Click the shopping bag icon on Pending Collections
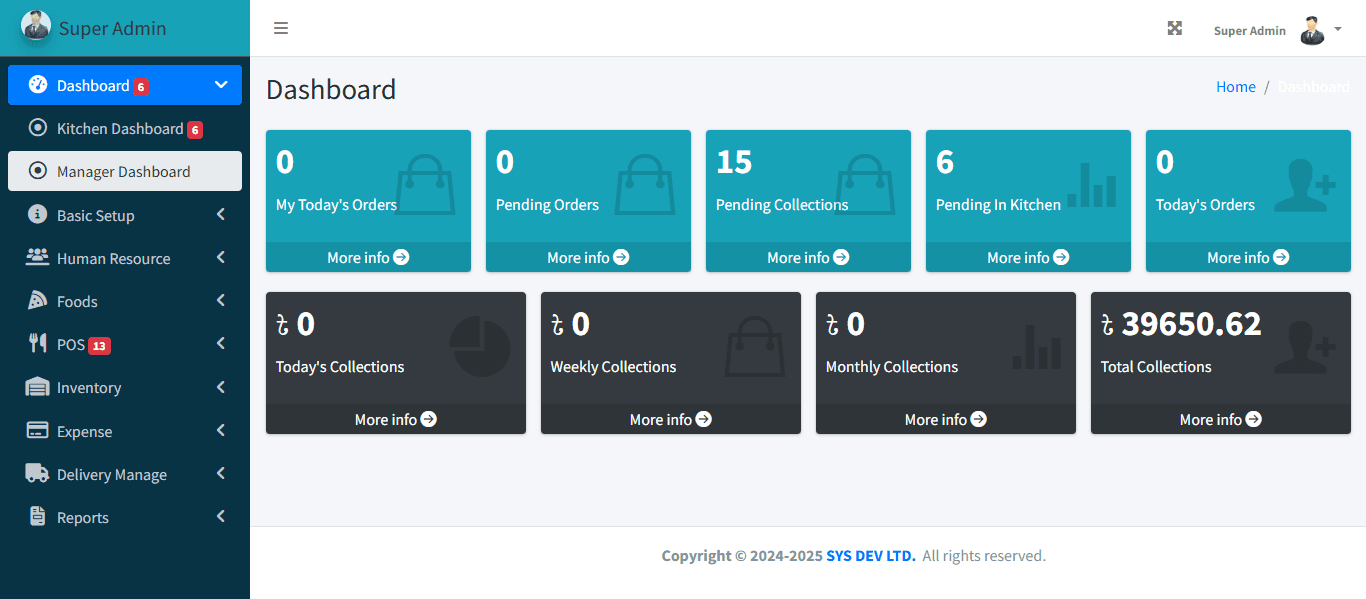This screenshot has height=599, width=1366. point(866,185)
